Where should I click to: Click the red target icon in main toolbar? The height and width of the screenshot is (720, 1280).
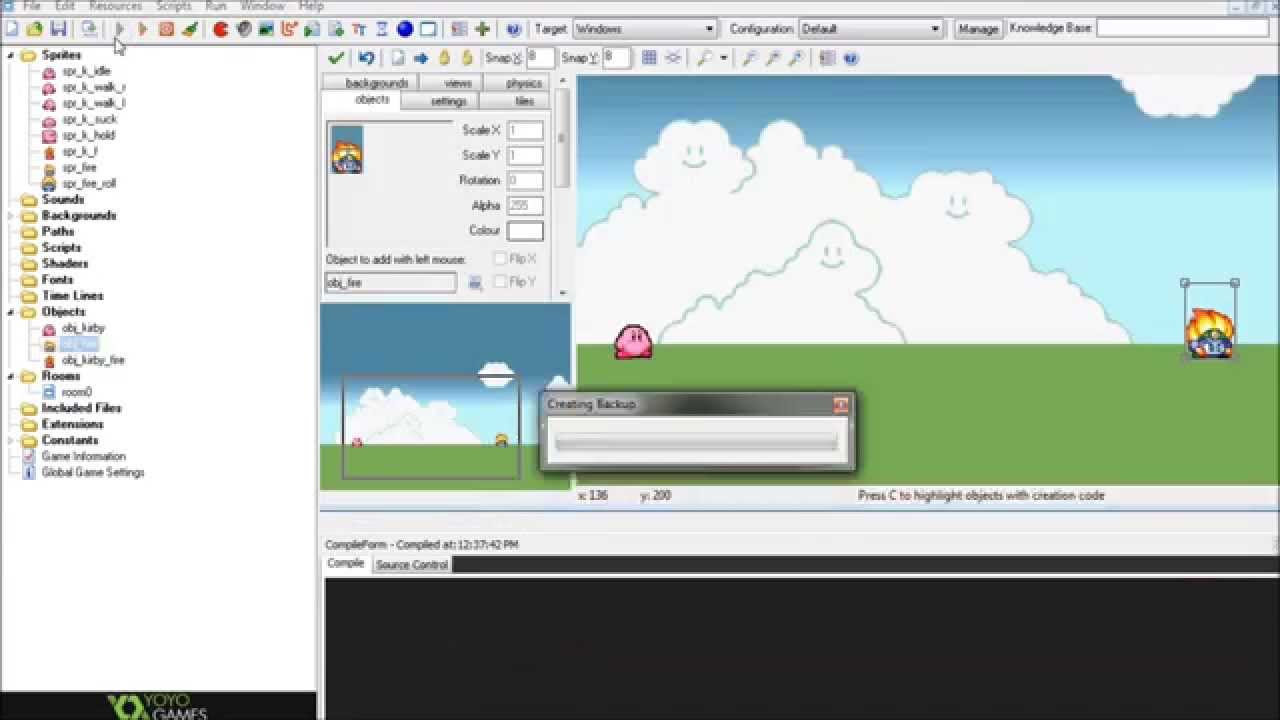(x=166, y=29)
